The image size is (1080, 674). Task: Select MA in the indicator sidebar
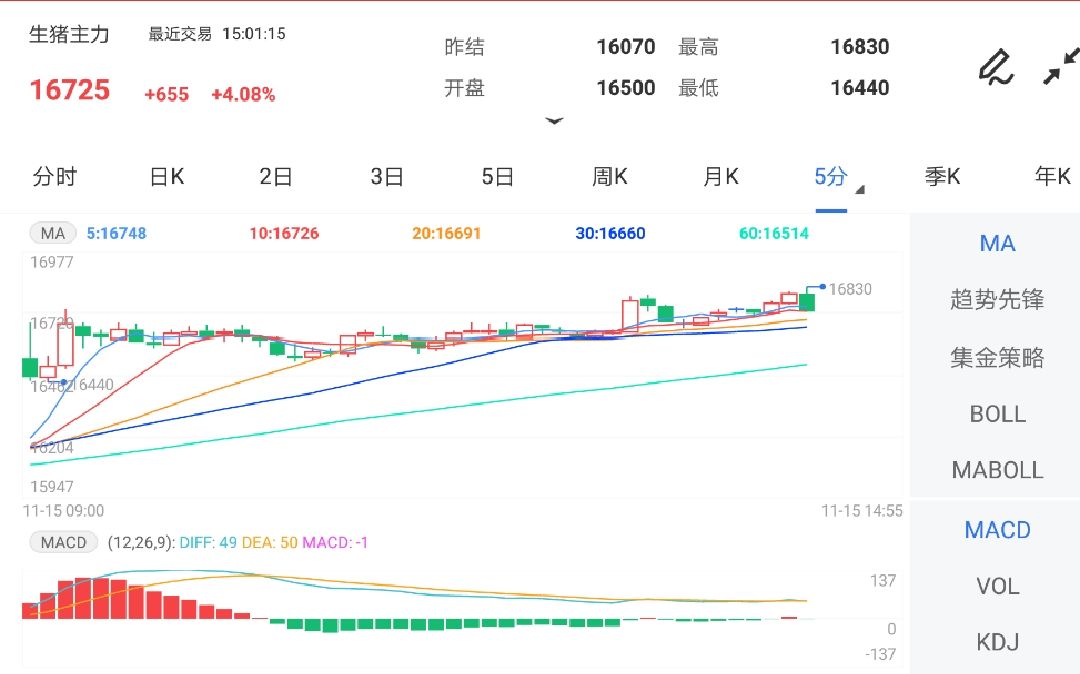tap(997, 243)
